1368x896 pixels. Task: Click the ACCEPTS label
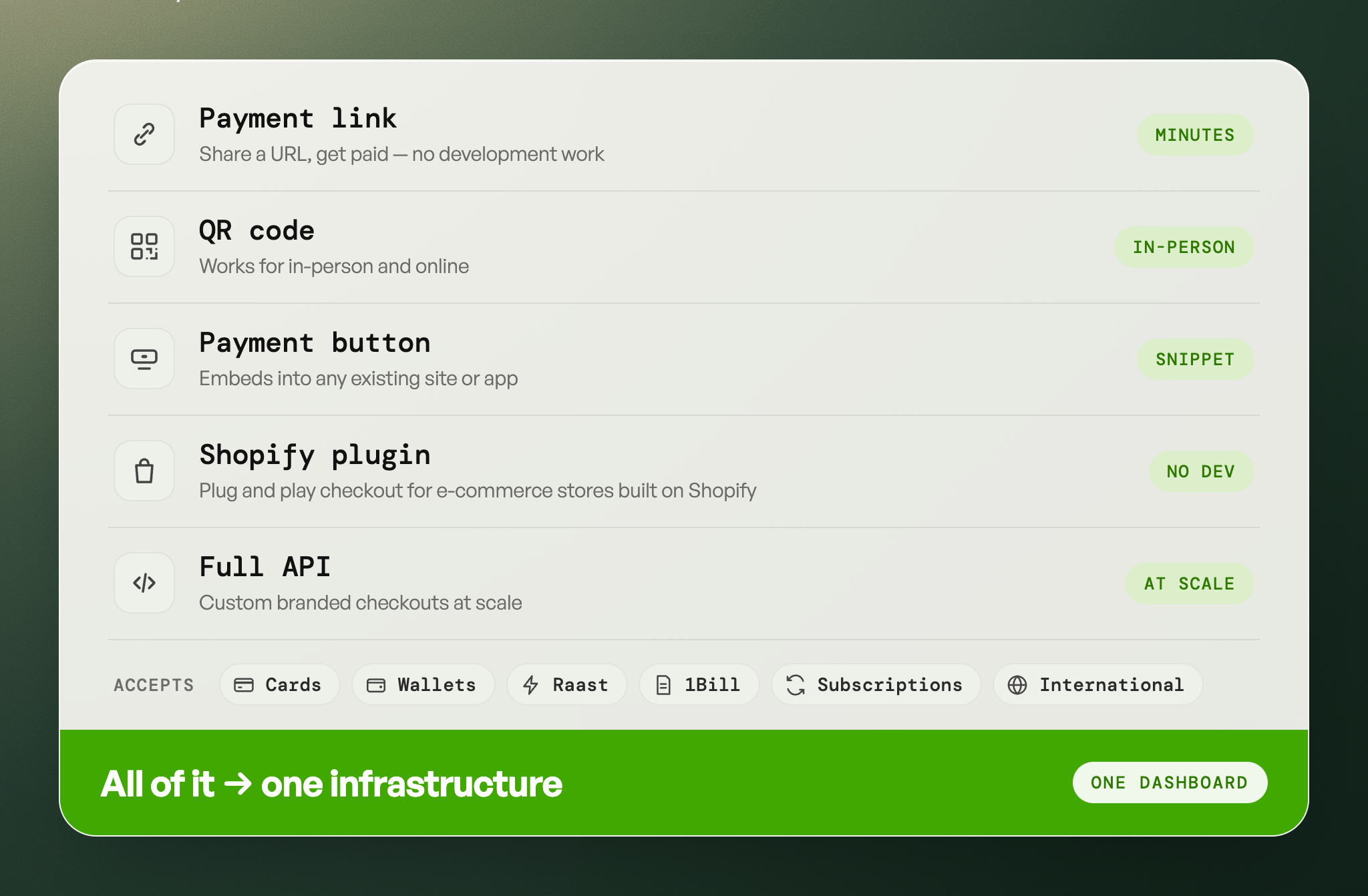click(154, 686)
